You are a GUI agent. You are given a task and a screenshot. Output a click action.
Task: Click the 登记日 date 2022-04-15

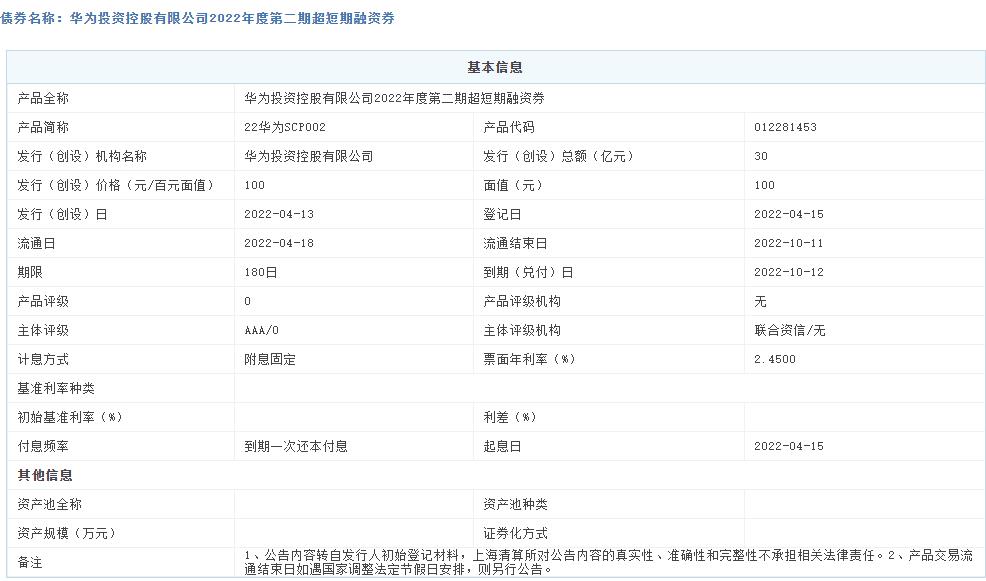click(790, 213)
